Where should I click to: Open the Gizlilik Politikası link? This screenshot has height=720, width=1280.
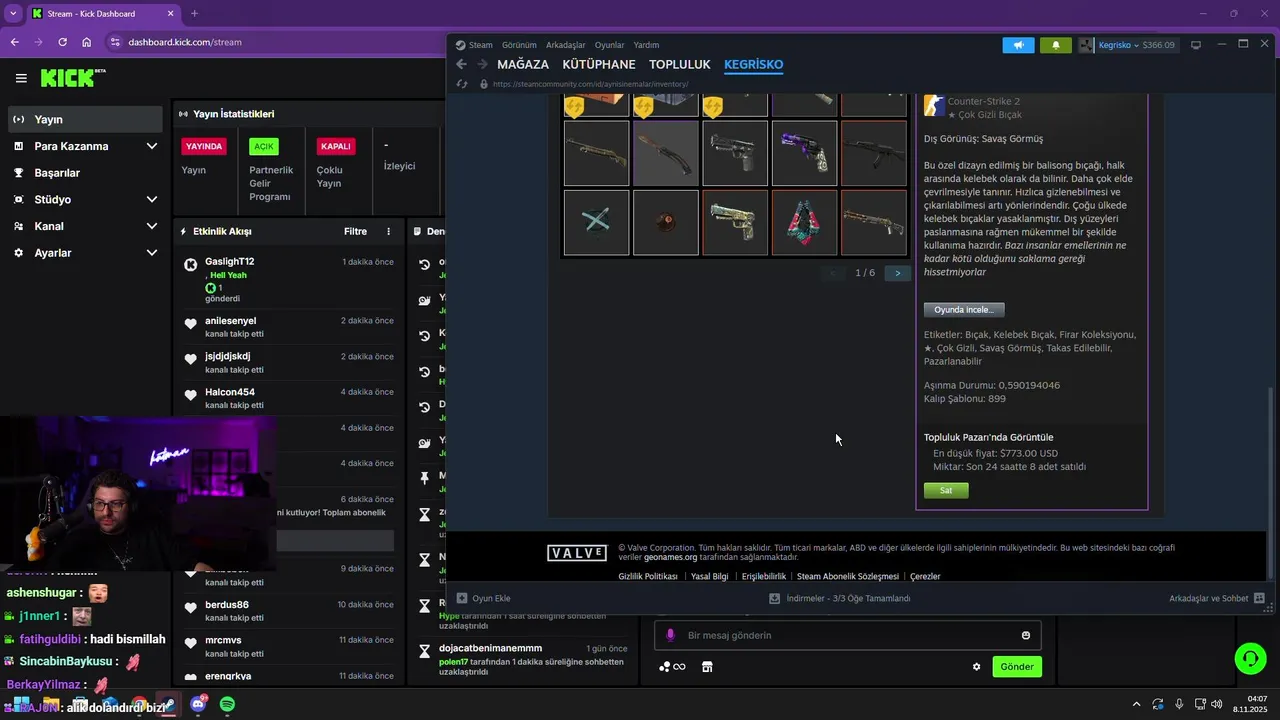(648, 576)
